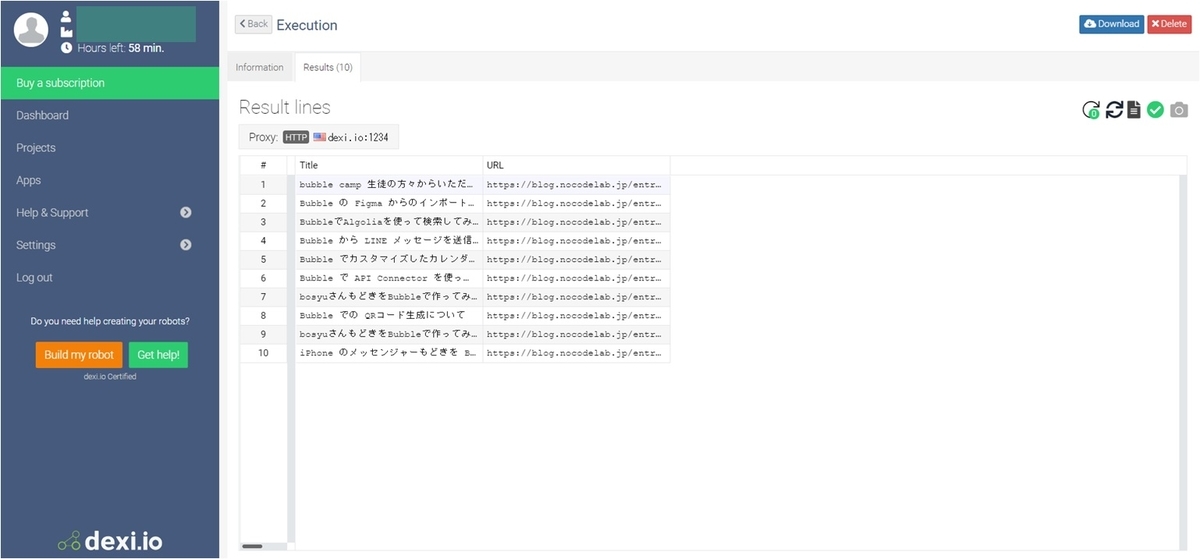1200x559 pixels.
Task: Switch to the Information tab
Action: (x=260, y=67)
